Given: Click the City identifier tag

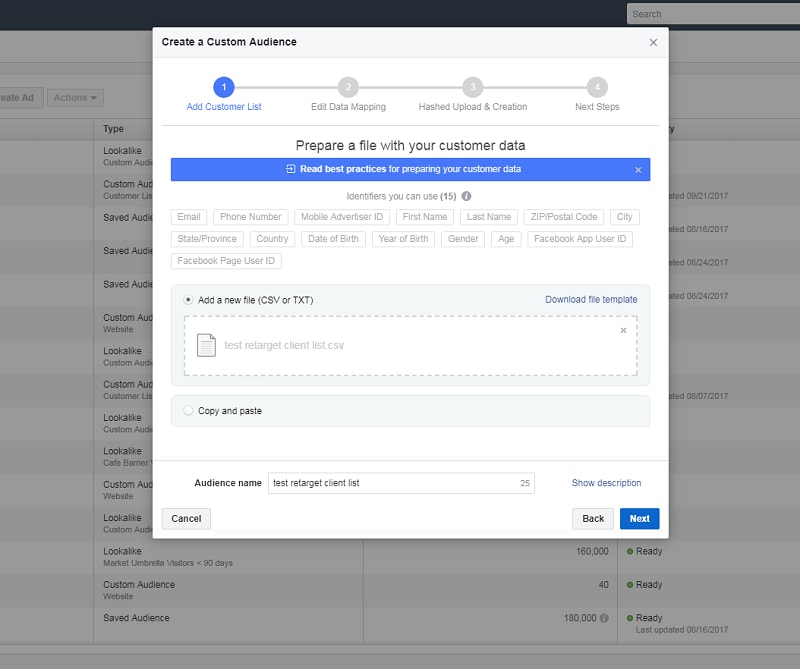Looking at the screenshot, I should point(624,217).
